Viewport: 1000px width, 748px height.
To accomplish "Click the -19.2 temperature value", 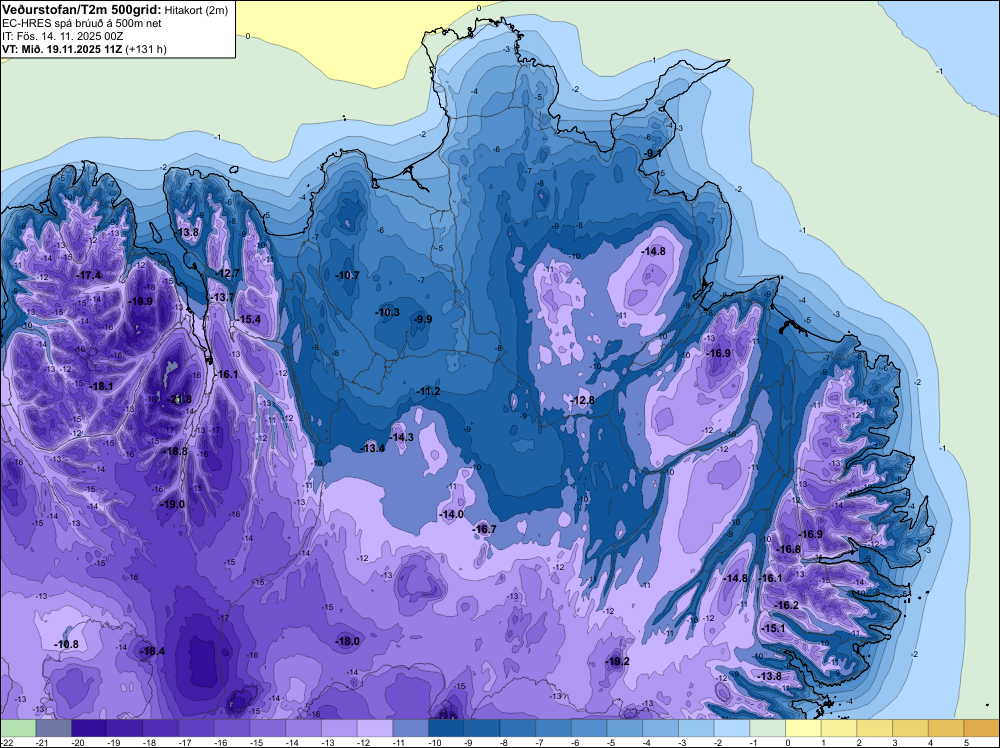I will (x=617, y=661).
